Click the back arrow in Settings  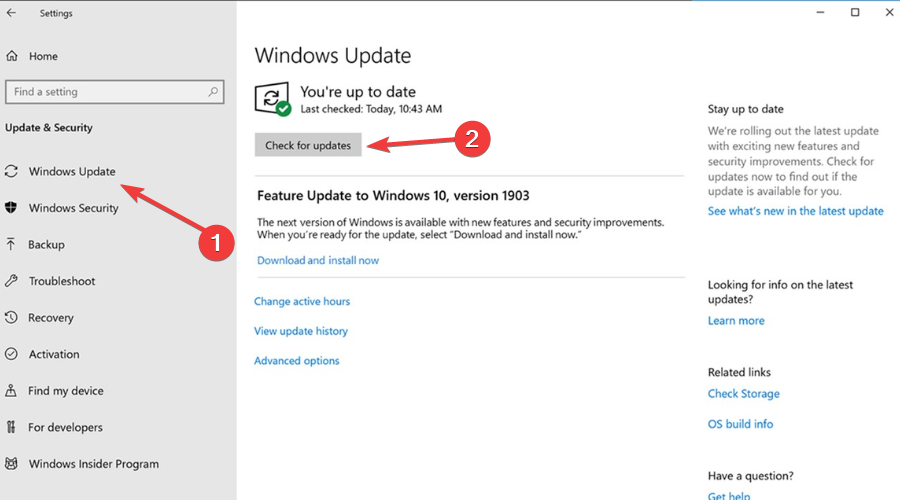point(11,13)
